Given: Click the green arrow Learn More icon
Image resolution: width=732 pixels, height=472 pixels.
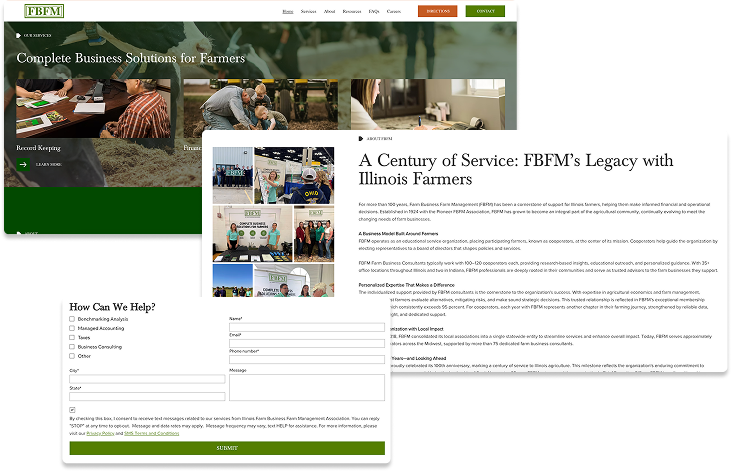Looking at the screenshot, I should tap(23, 164).
